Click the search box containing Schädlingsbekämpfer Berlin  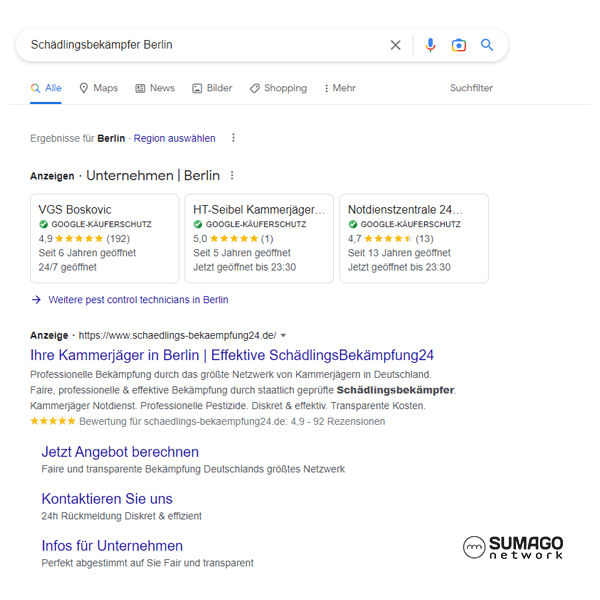262,45
